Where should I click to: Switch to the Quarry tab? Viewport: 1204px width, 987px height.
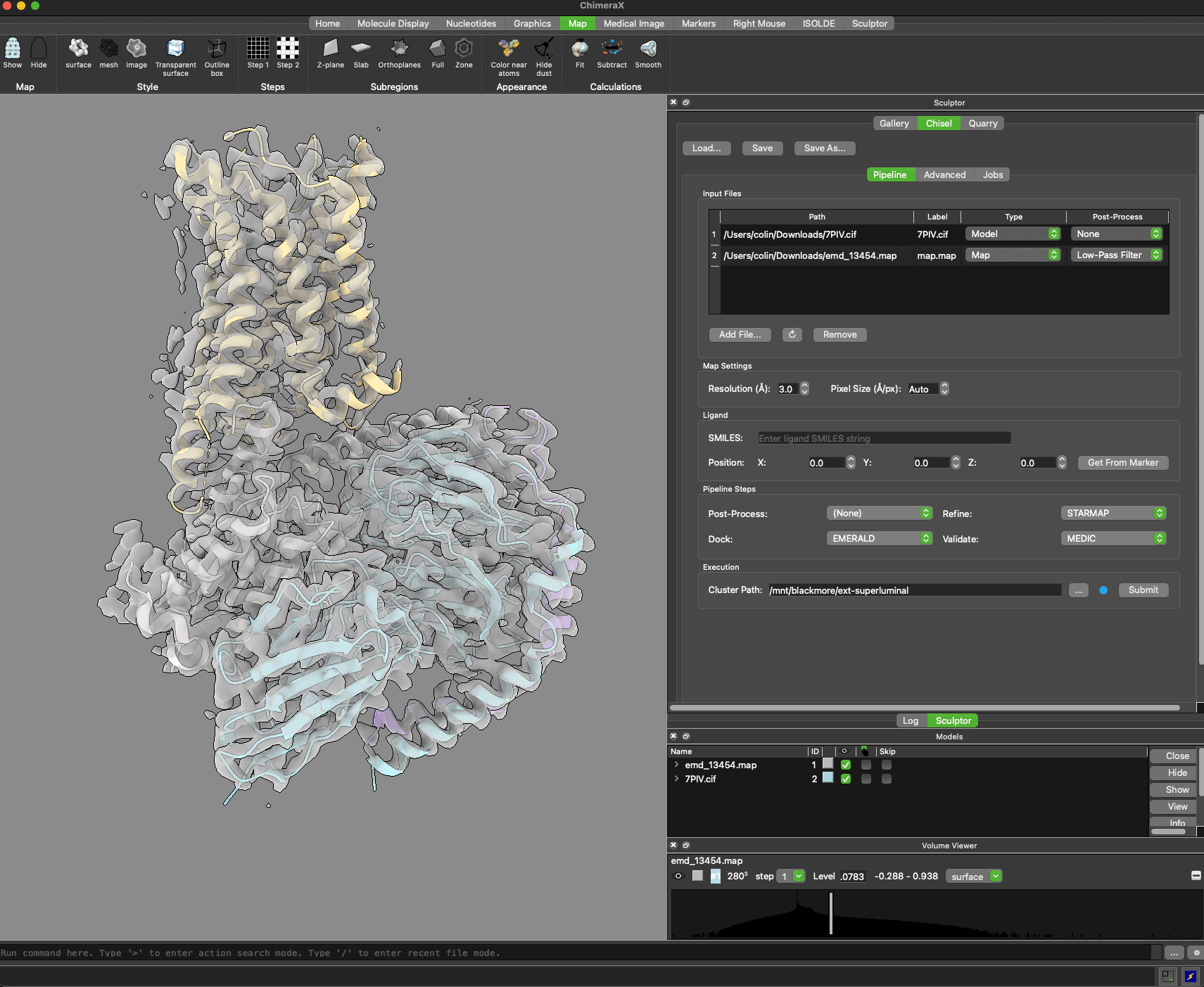coord(982,123)
